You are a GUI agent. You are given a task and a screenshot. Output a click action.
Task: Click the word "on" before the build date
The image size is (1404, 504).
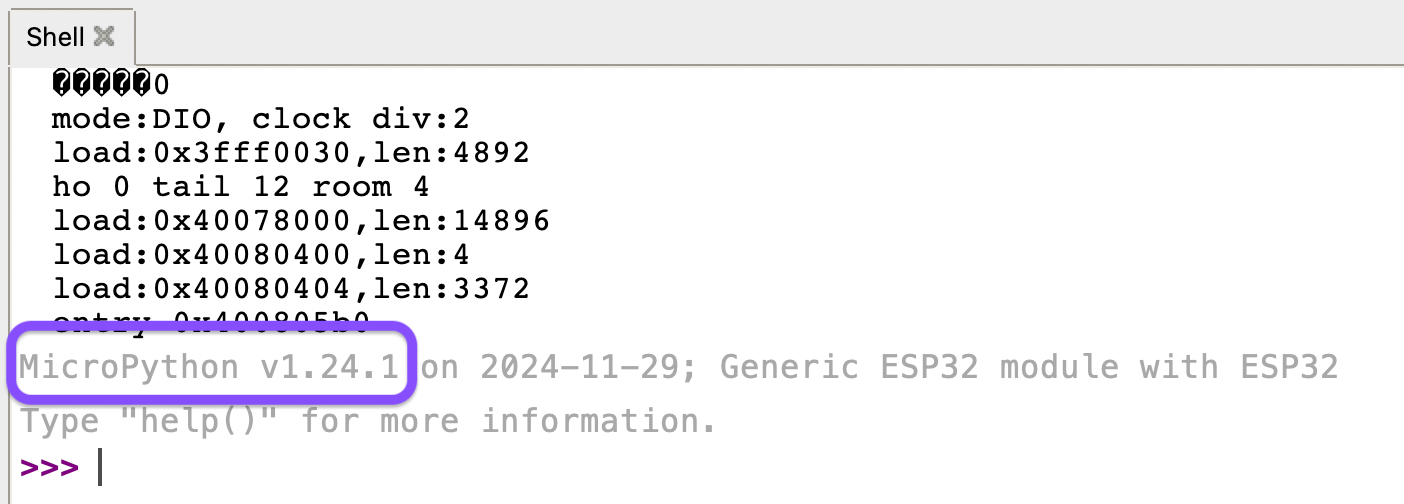coord(440,368)
